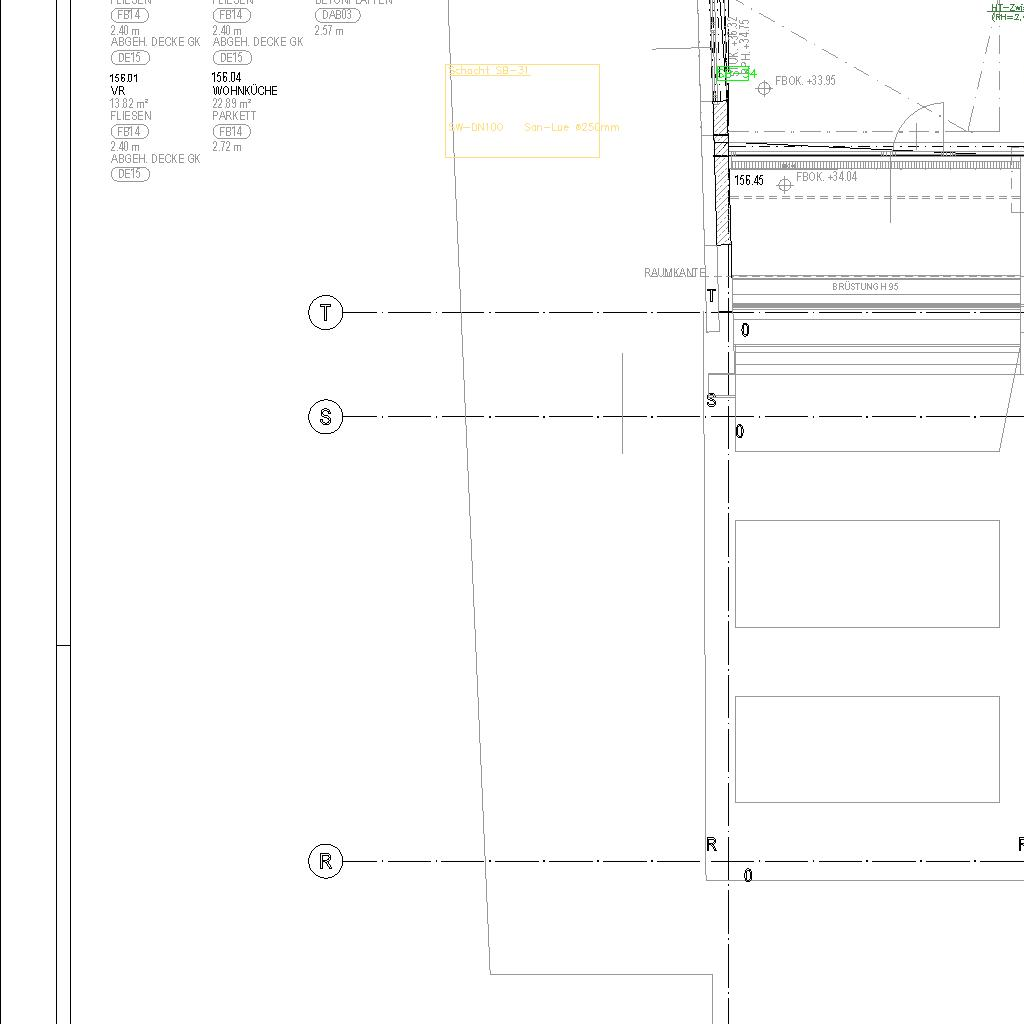The image size is (1024, 1024).
Task: Click the green boxed tag on the wall
Action: (736, 74)
